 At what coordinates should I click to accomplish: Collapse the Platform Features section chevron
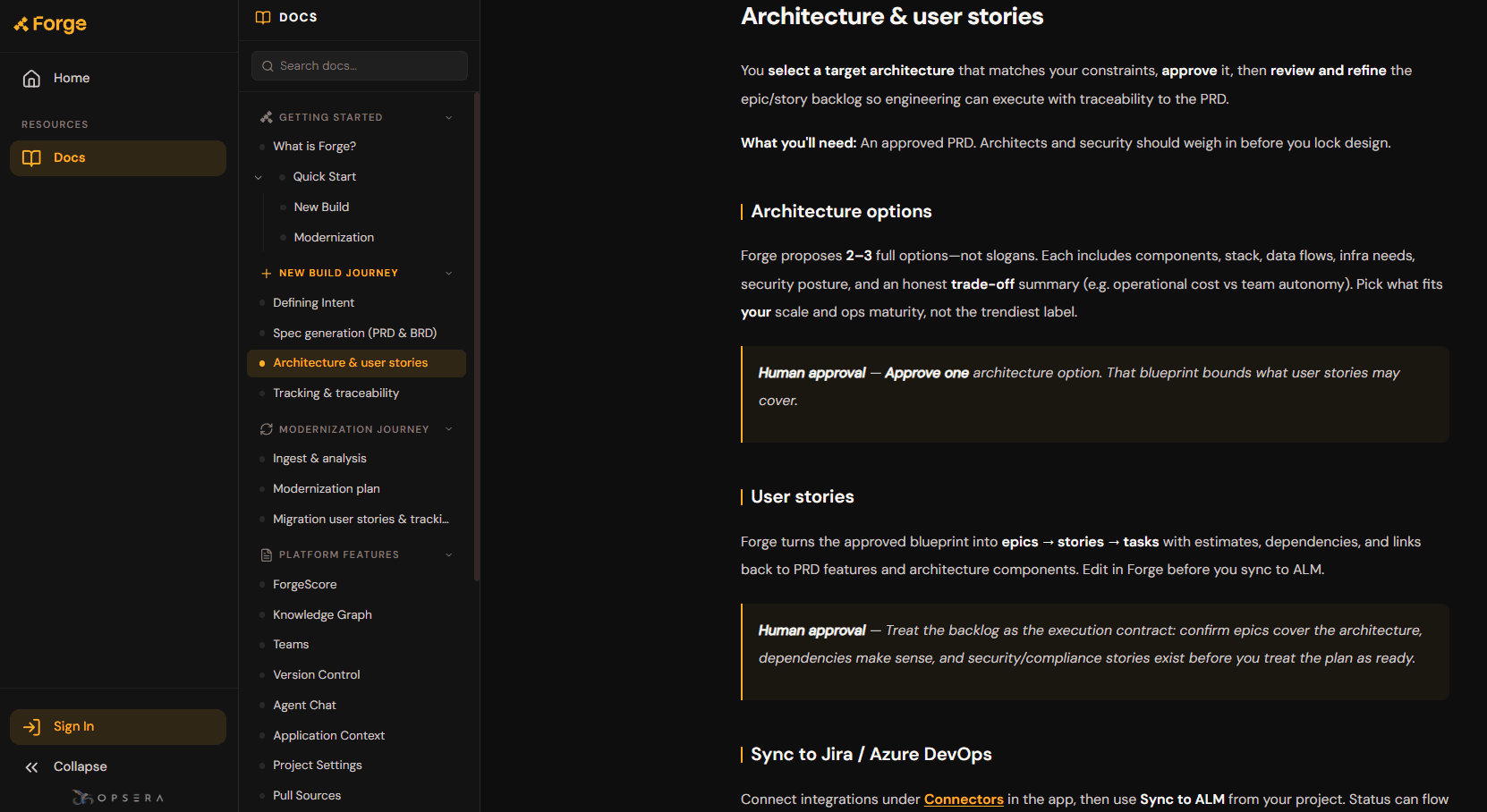tap(449, 554)
